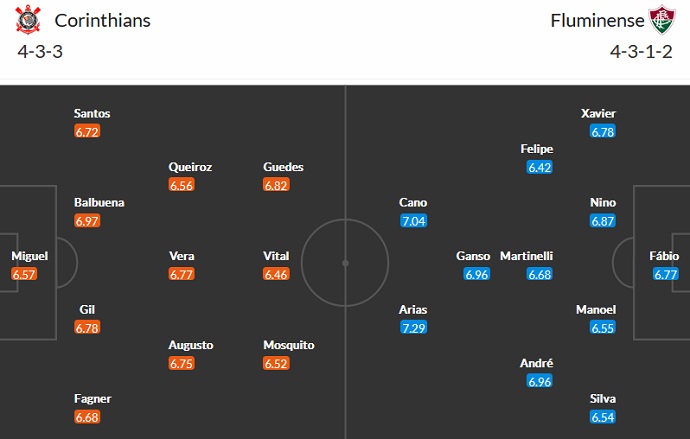Select Arias's 7.29 rating badge

click(413, 327)
